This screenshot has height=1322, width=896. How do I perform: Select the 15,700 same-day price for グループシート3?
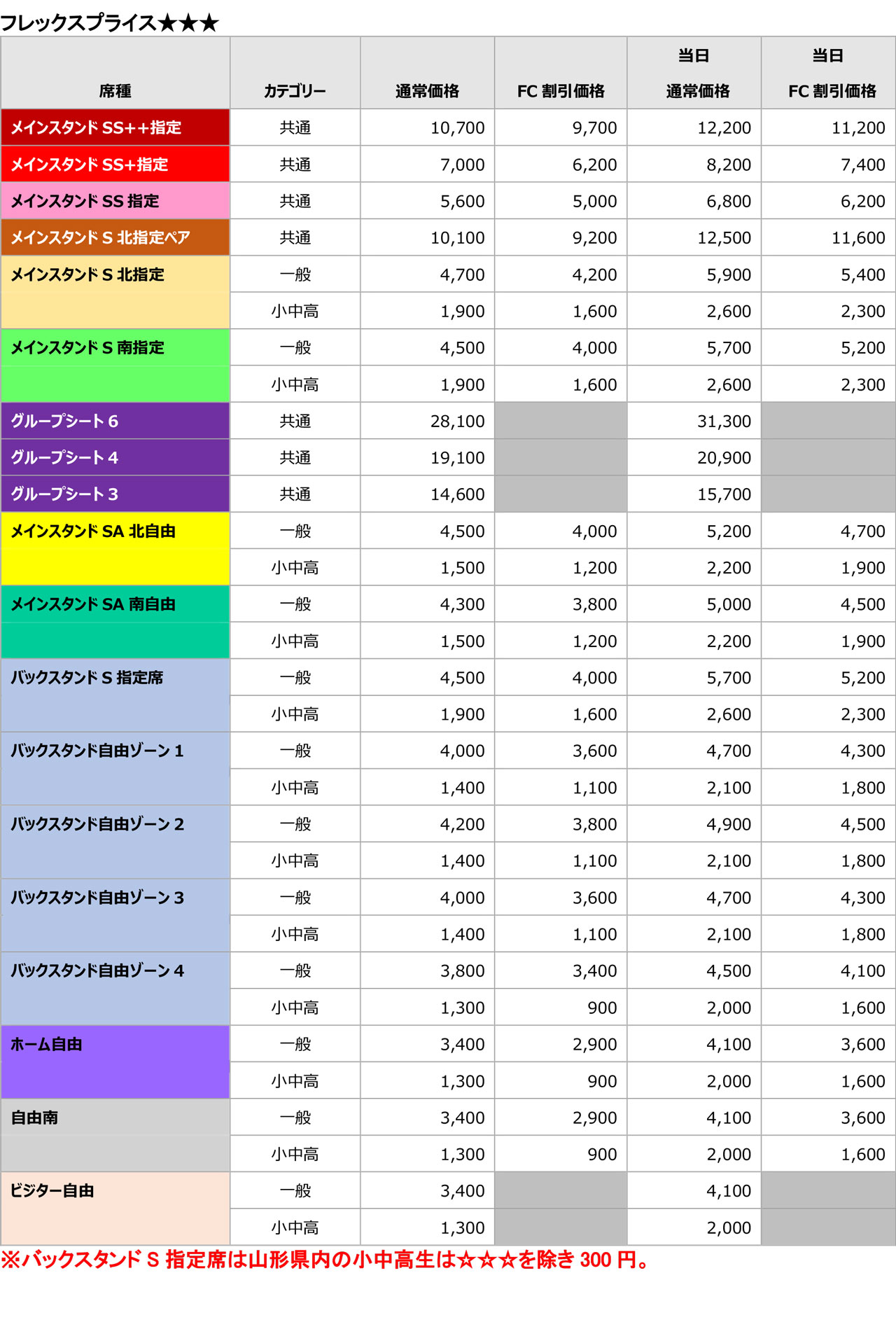(x=724, y=494)
